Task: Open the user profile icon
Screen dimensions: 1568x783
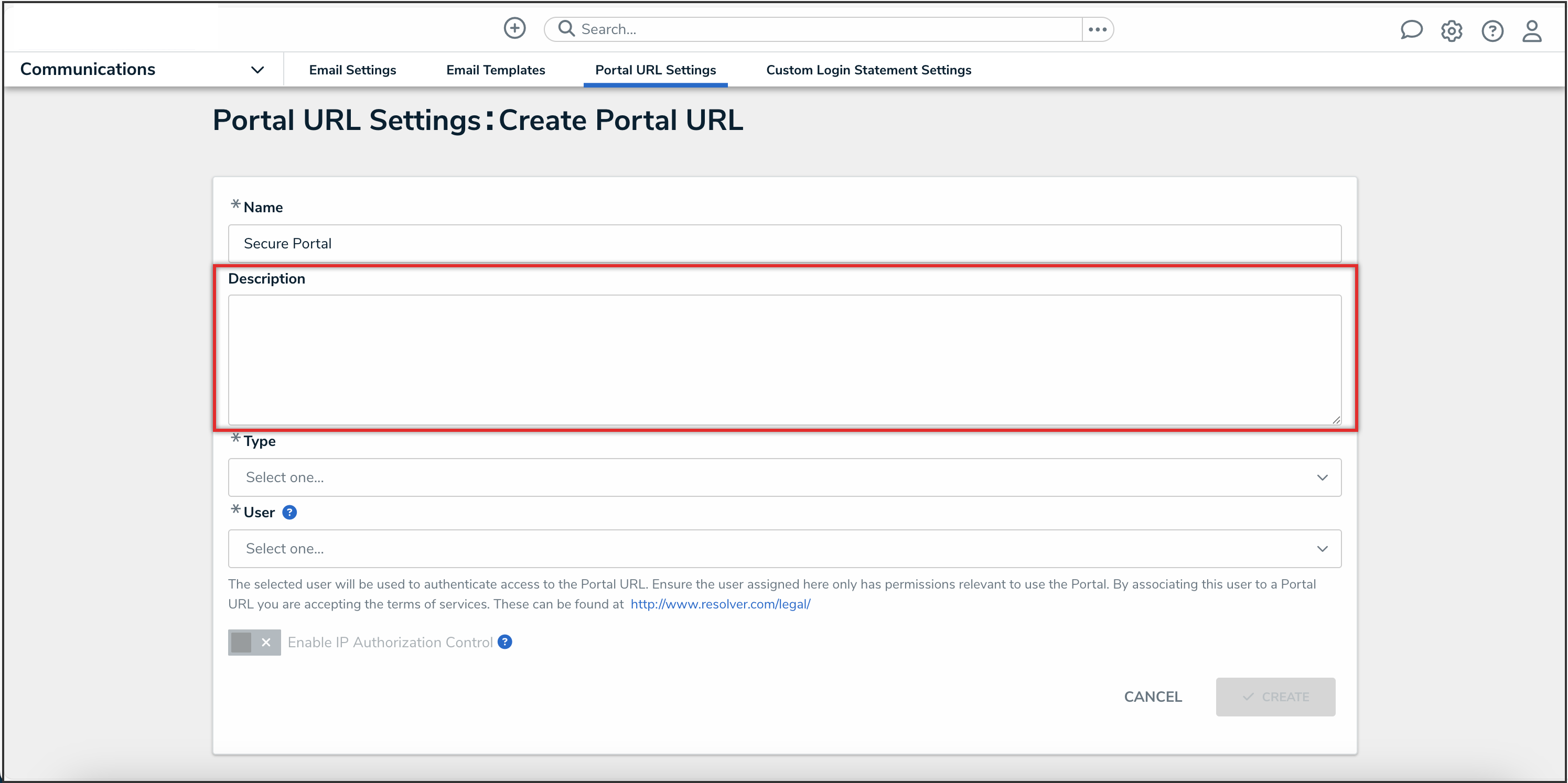Action: [x=1531, y=30]
